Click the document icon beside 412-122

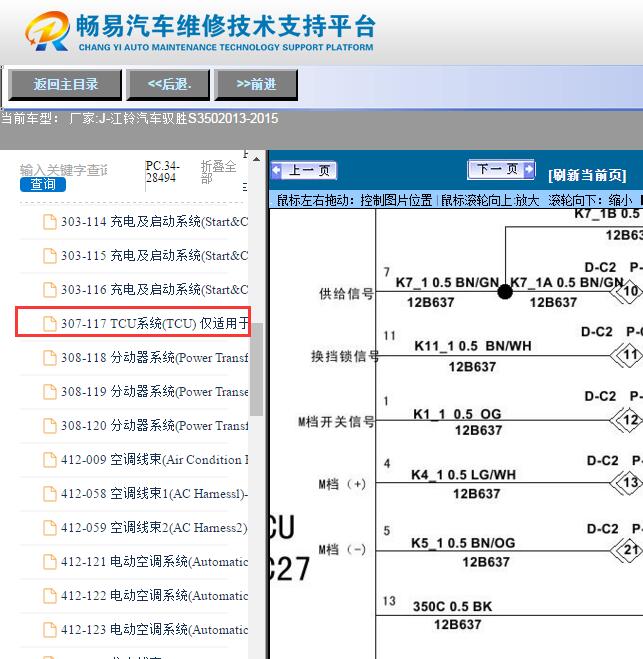pyautogui.click(x=50, y=596)
